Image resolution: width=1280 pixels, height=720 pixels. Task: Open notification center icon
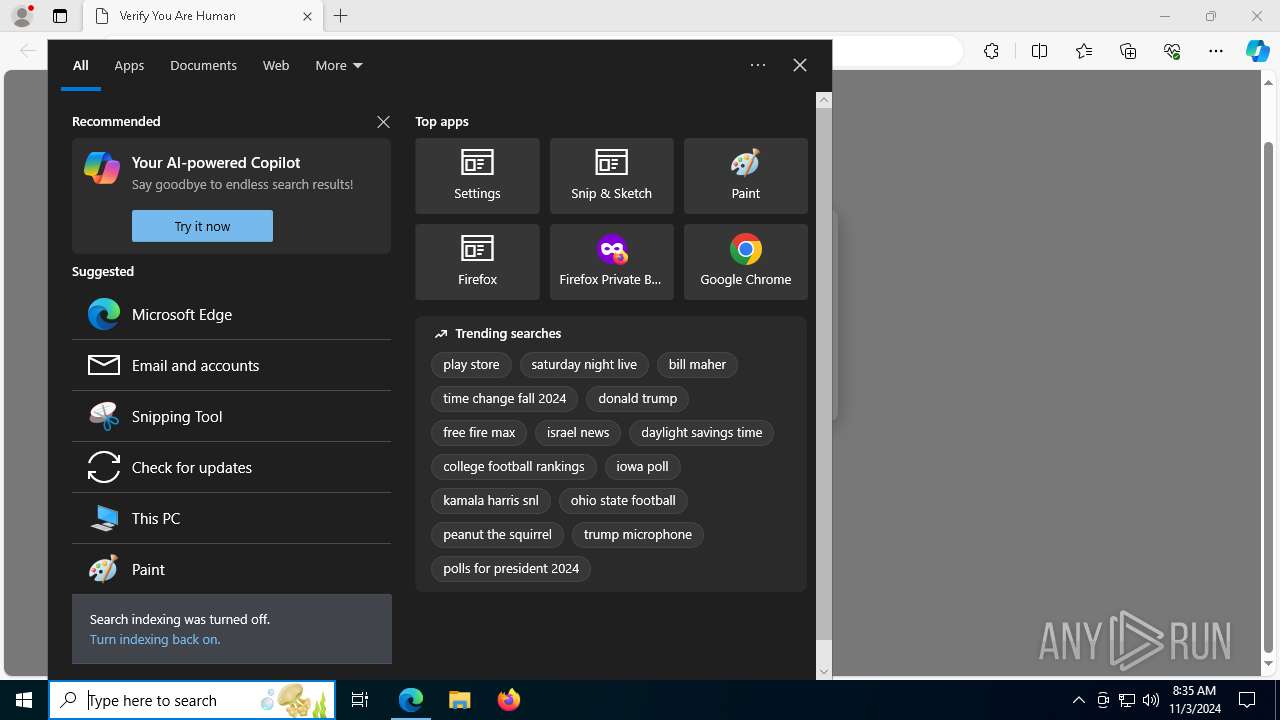1247,700
